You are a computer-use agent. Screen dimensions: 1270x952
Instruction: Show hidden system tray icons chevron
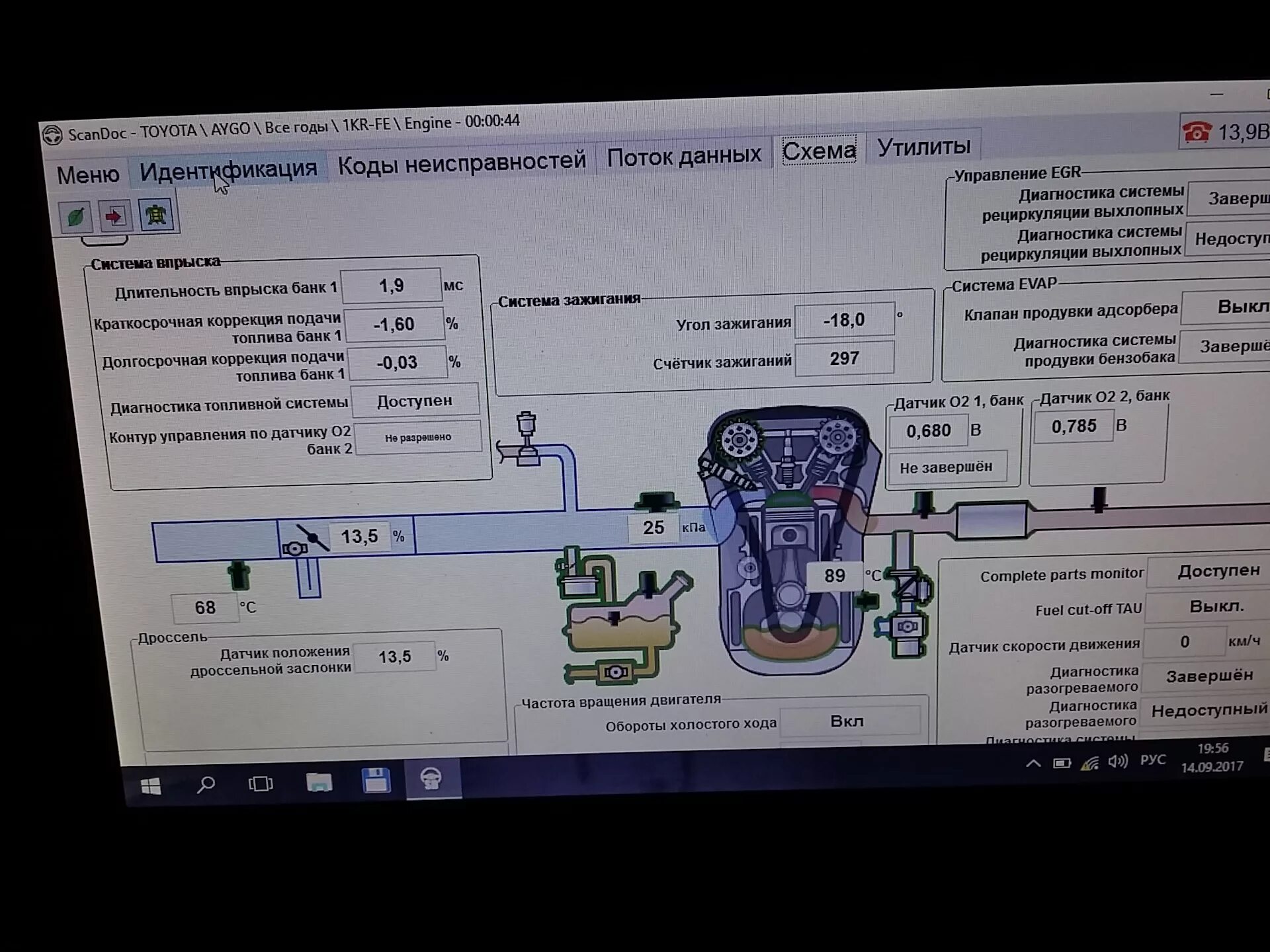(1033, 764)
